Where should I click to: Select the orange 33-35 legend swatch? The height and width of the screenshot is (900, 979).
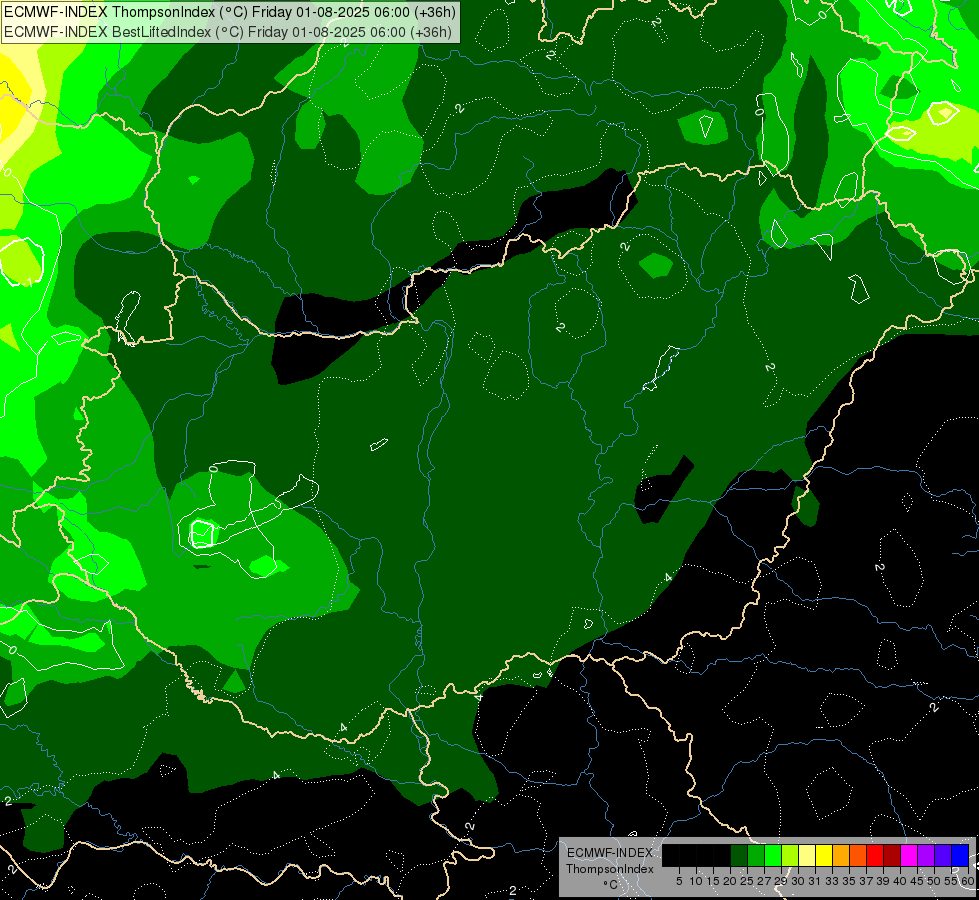tap(841, 855)
